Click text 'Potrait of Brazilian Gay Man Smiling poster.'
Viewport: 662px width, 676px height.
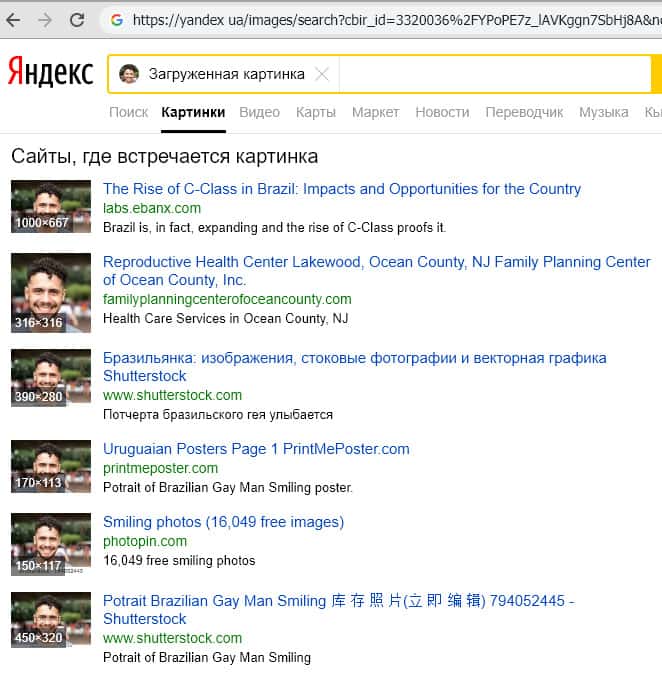228,488
